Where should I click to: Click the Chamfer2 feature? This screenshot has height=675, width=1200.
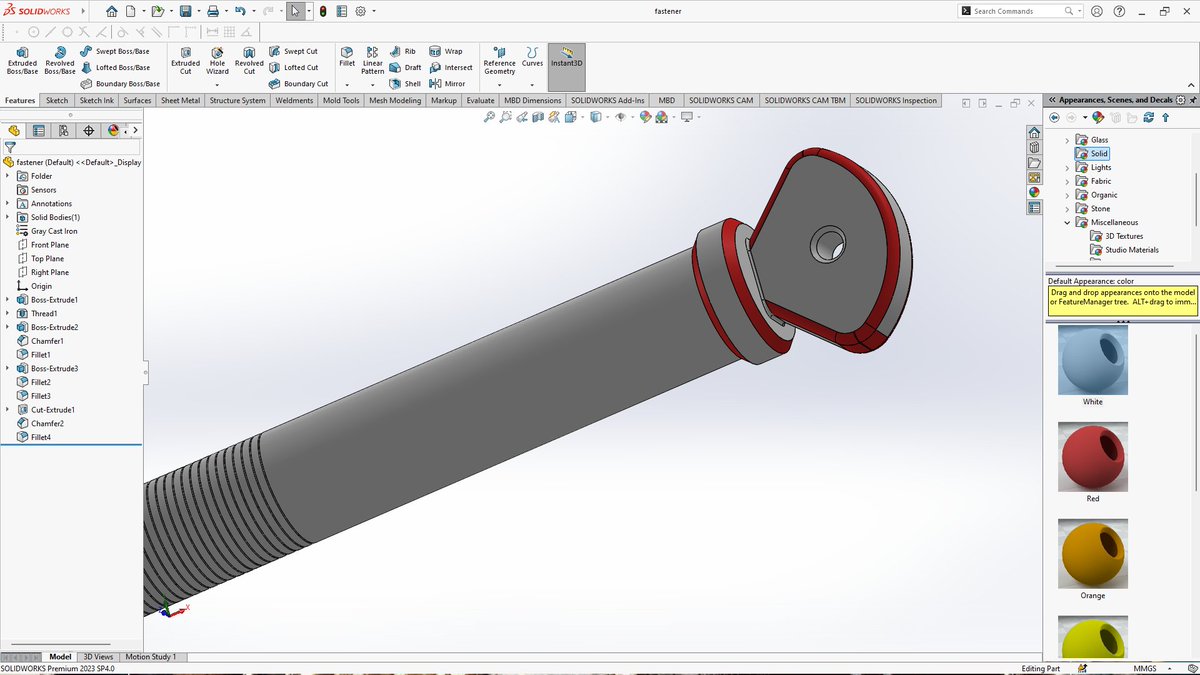coord(40,423)
